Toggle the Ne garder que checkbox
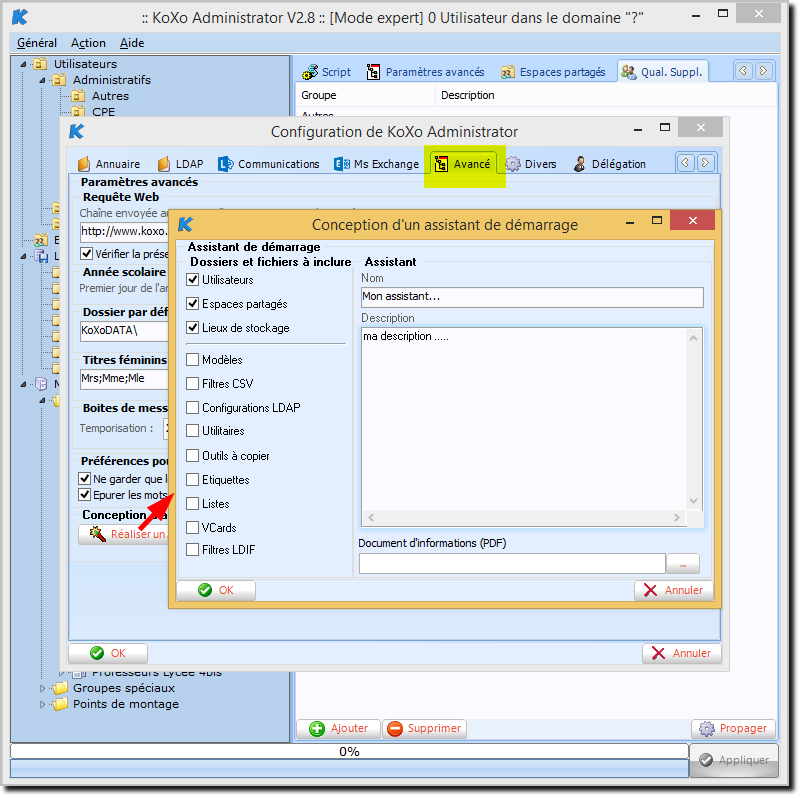 [85, 479]
